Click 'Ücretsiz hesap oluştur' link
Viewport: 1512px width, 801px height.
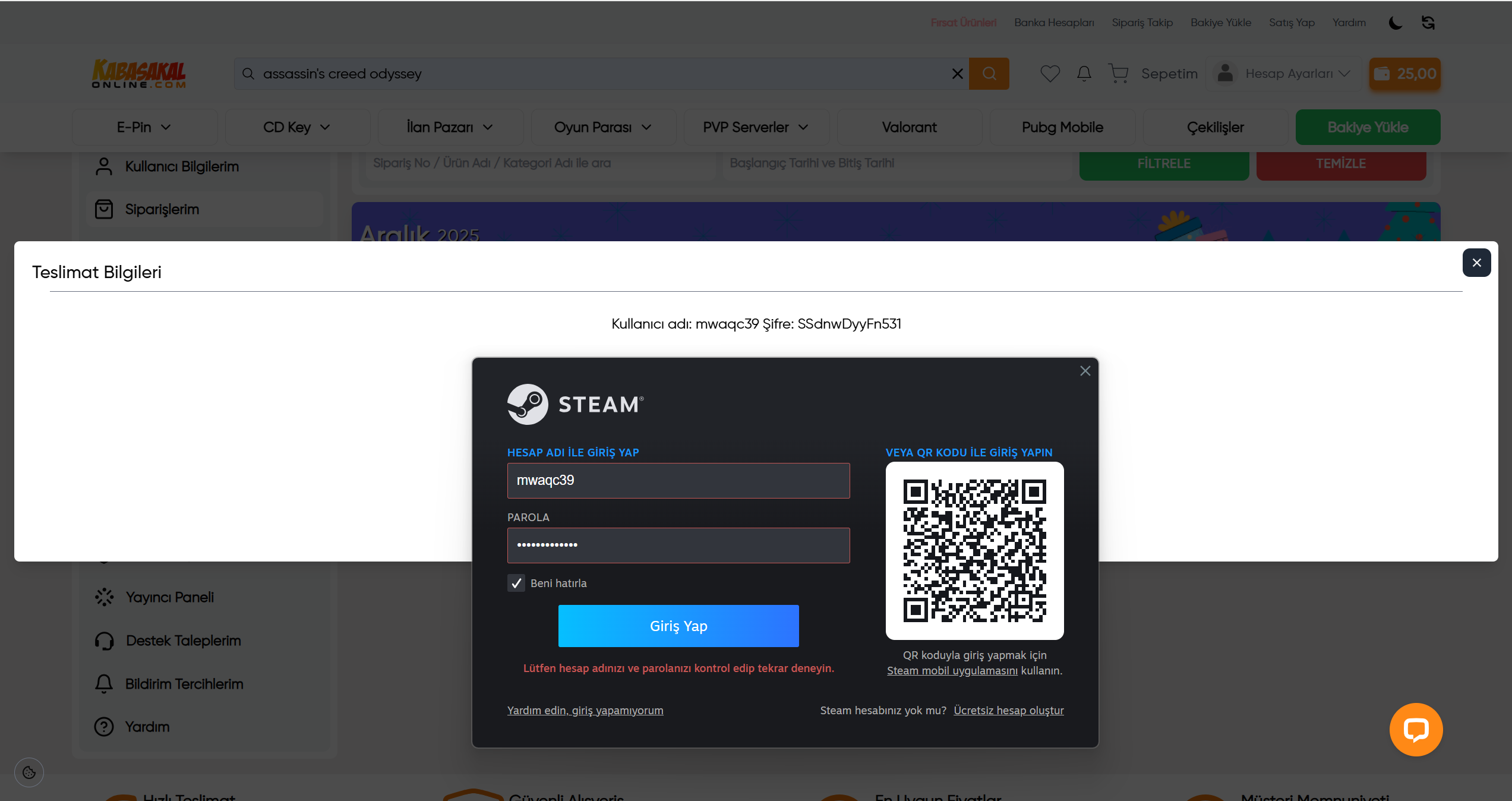coord(1009,711)
